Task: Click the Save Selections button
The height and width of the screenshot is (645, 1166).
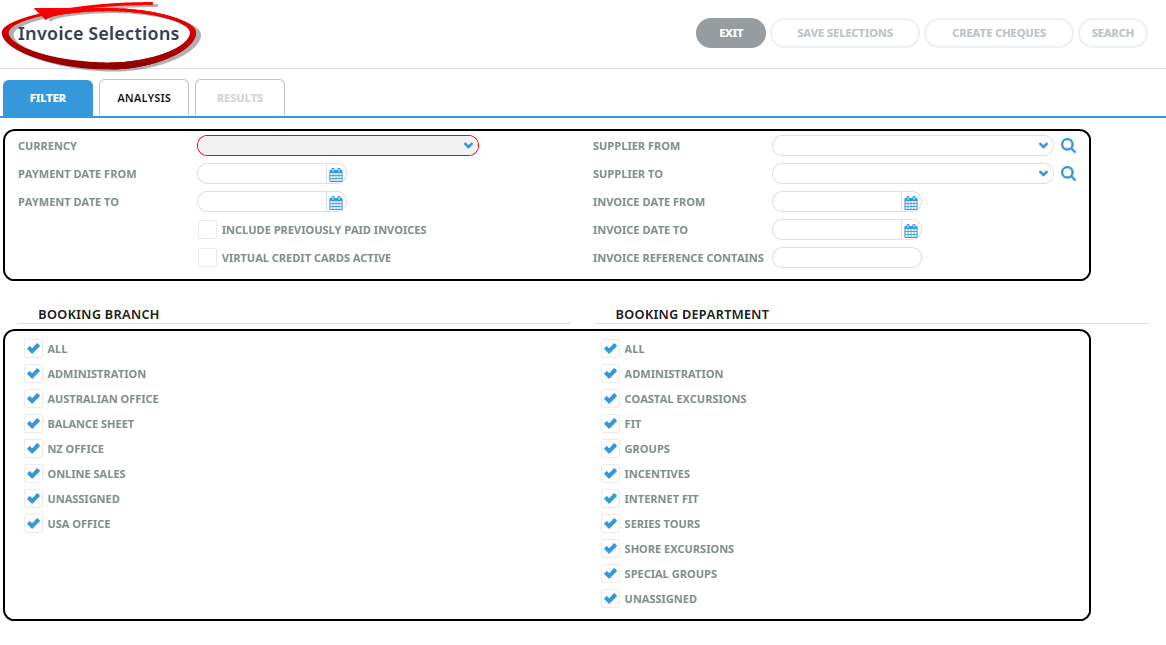Action: coord(845,33)
